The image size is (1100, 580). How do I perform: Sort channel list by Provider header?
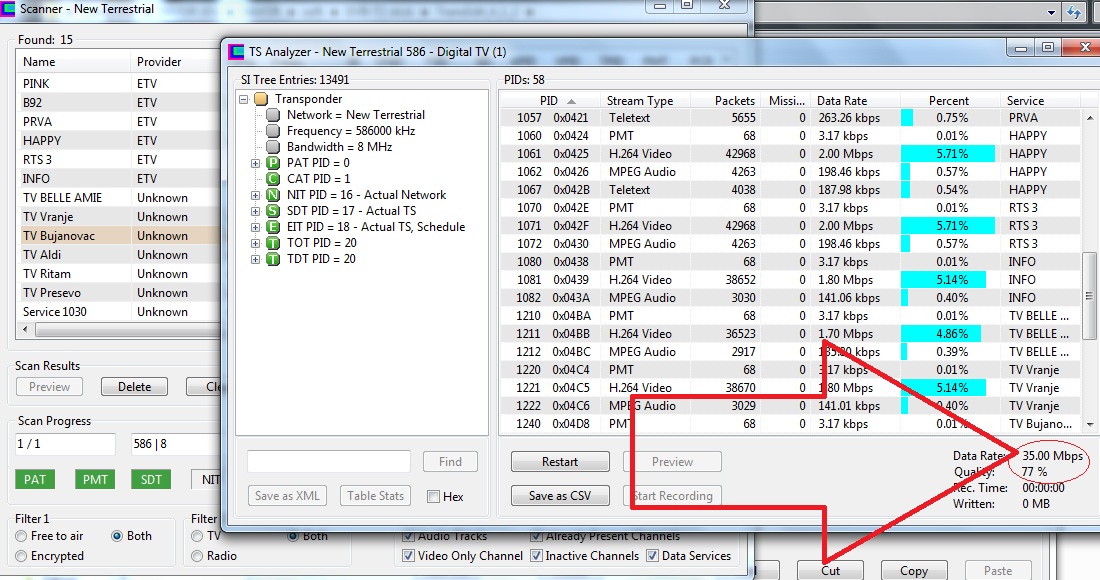tap(175, 62)
